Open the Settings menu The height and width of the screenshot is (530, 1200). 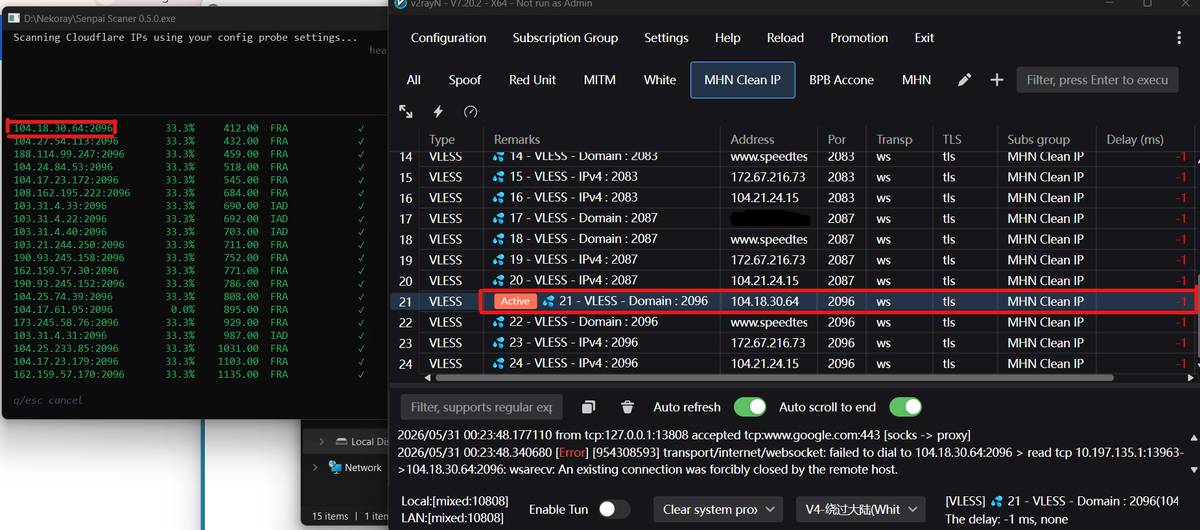[x=666, y=38]
